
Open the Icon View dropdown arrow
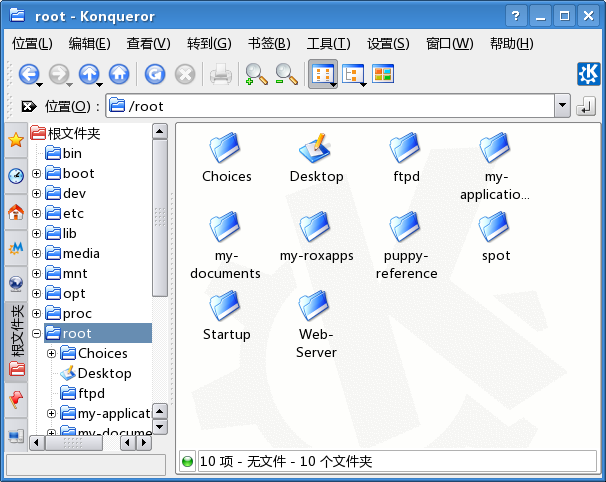click(x=333, y=84)
